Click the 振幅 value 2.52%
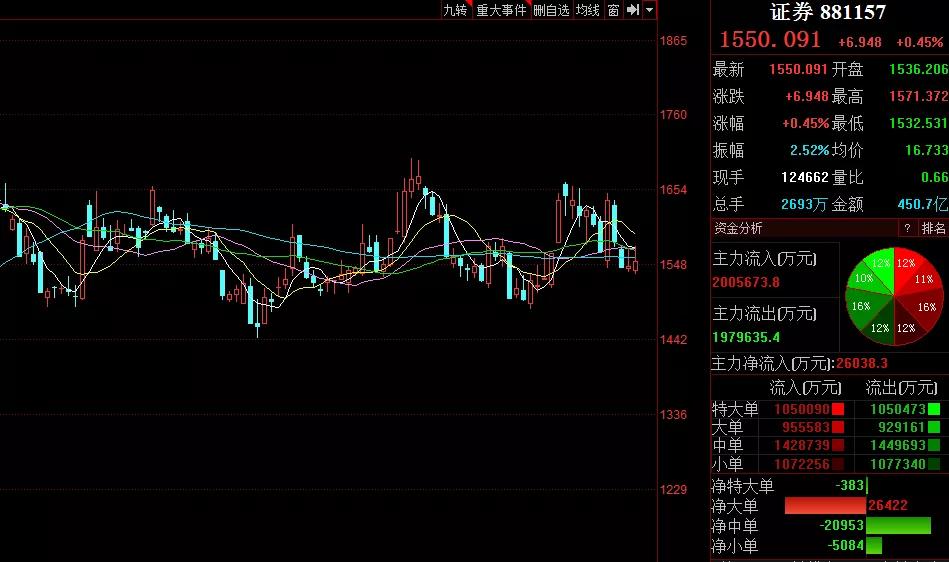Image resolution: width=949 pixels, height=562 pixels. [810, 150]
